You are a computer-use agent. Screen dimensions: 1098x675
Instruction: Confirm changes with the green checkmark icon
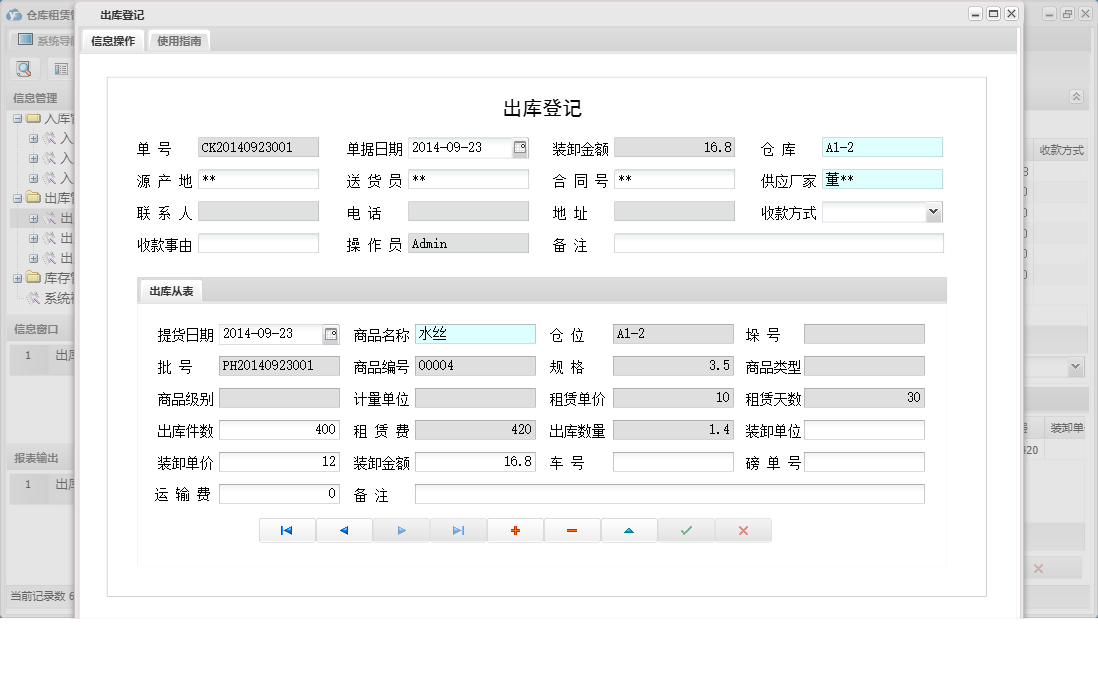pyautogui.click(x=686, y=530)
